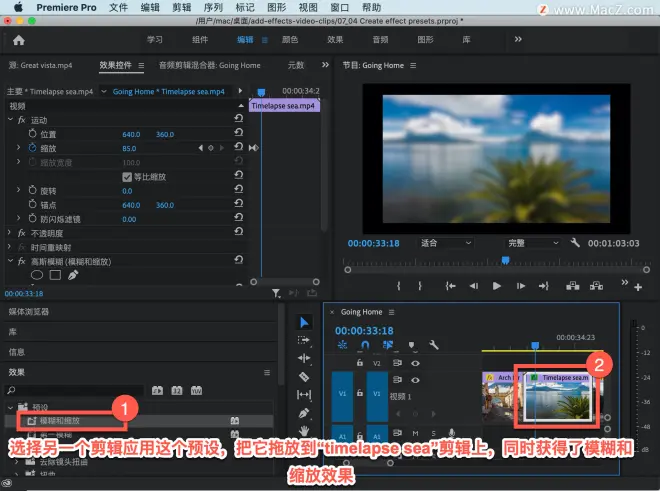Viewport: 660px width, 491px height.
Task: Mark In point in program monitor
Action: point(399,286)
